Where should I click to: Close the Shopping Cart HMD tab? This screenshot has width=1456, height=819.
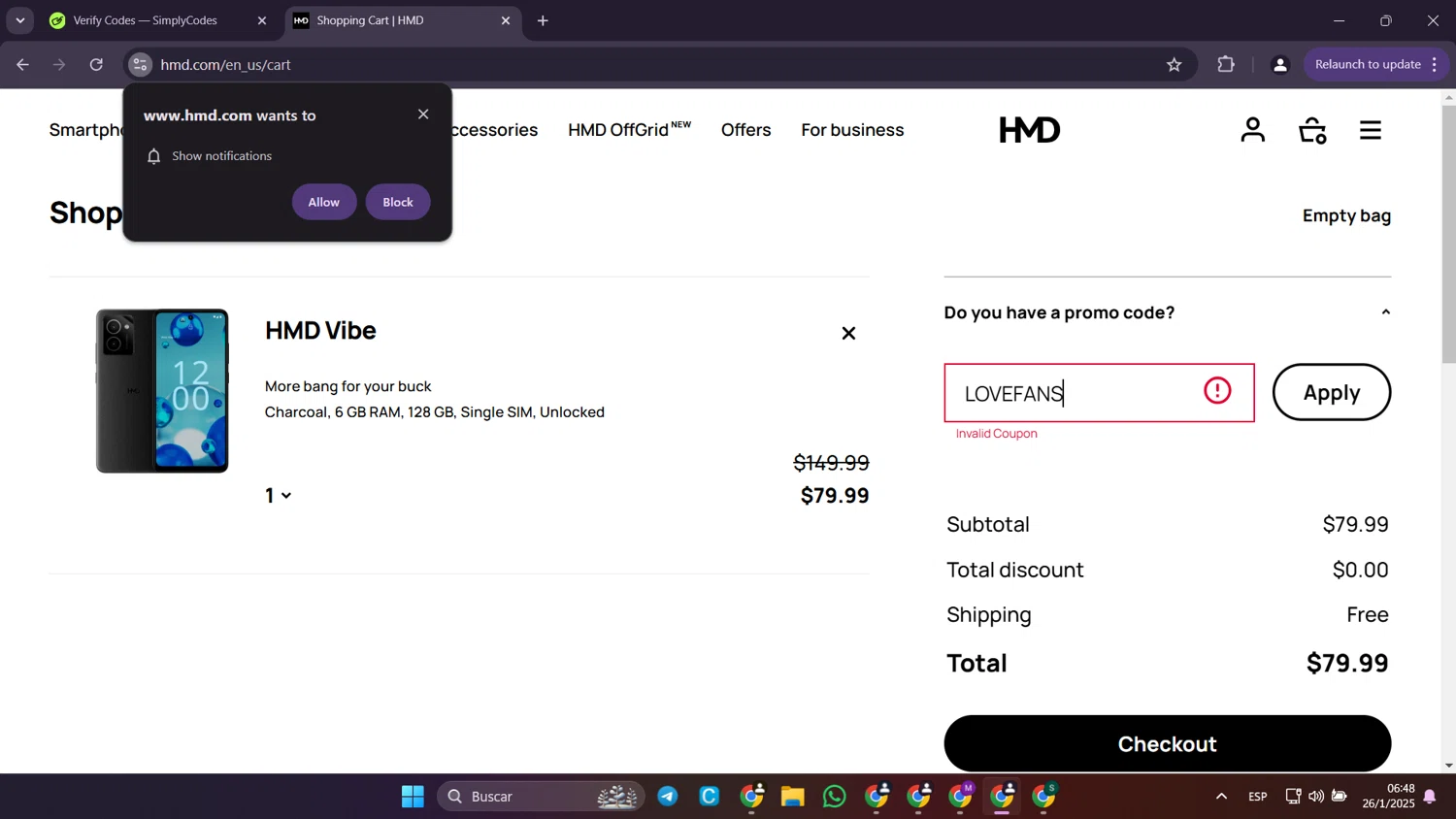click(x=505, y=20)
